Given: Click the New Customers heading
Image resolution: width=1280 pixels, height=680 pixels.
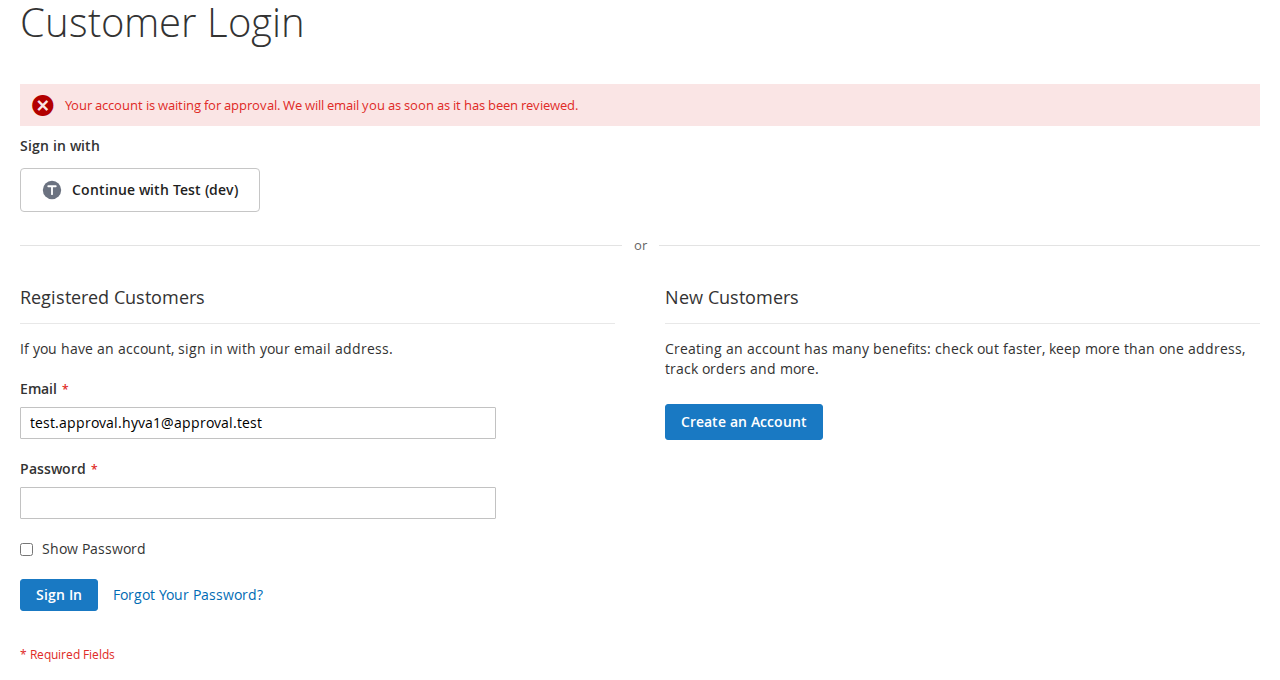Looking at the screenshot, I should [x=732, y=298].
